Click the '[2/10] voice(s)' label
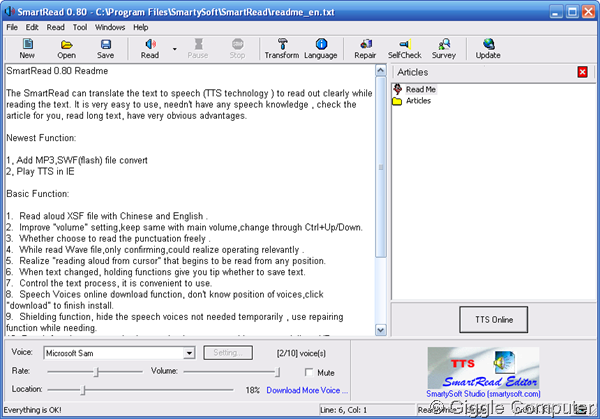The width and height of the screenshot is (600, 419). [301, 353]
